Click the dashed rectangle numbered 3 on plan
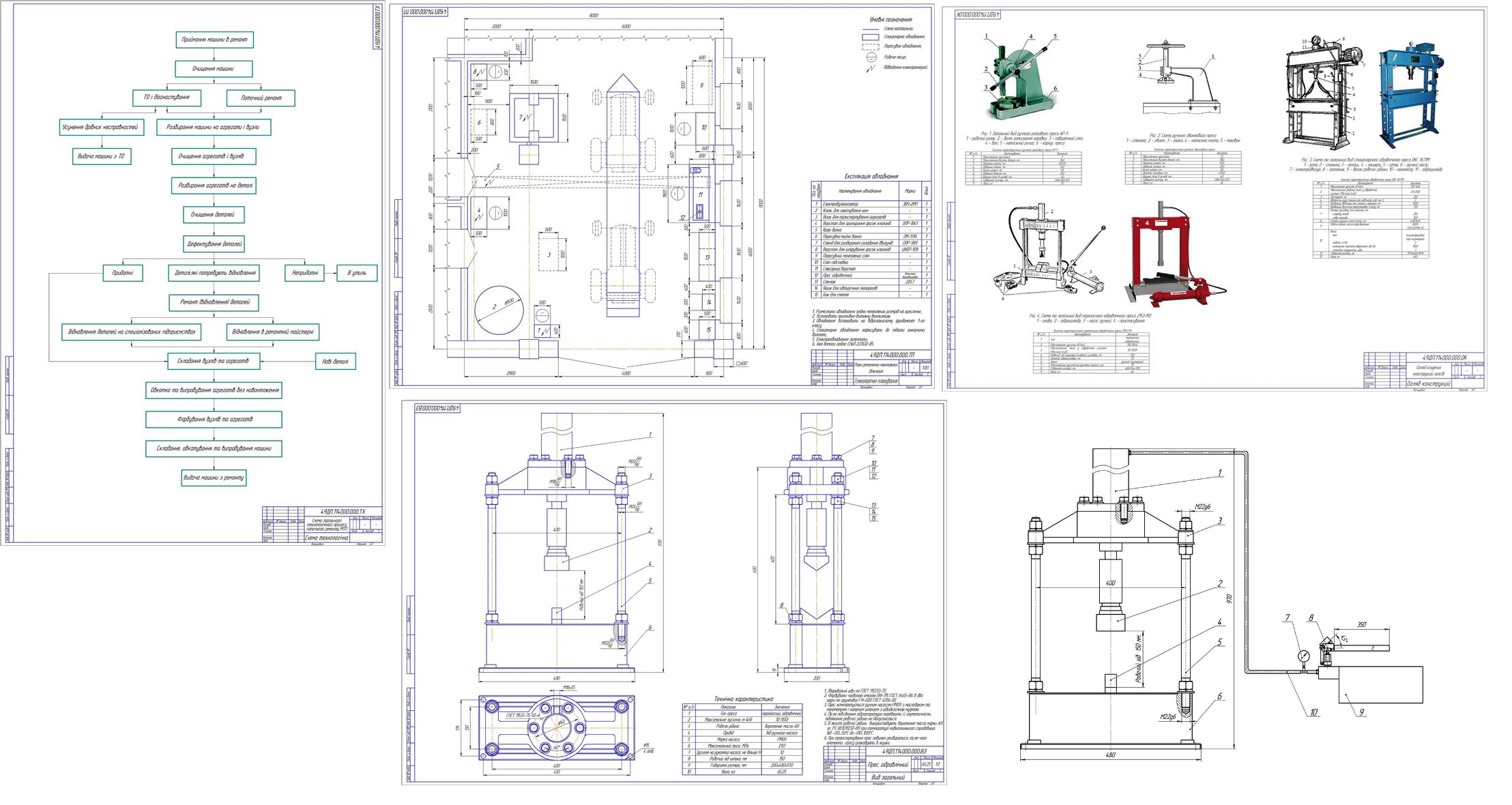The width and height of the screenshot is (1512, 805). point(549,256)
